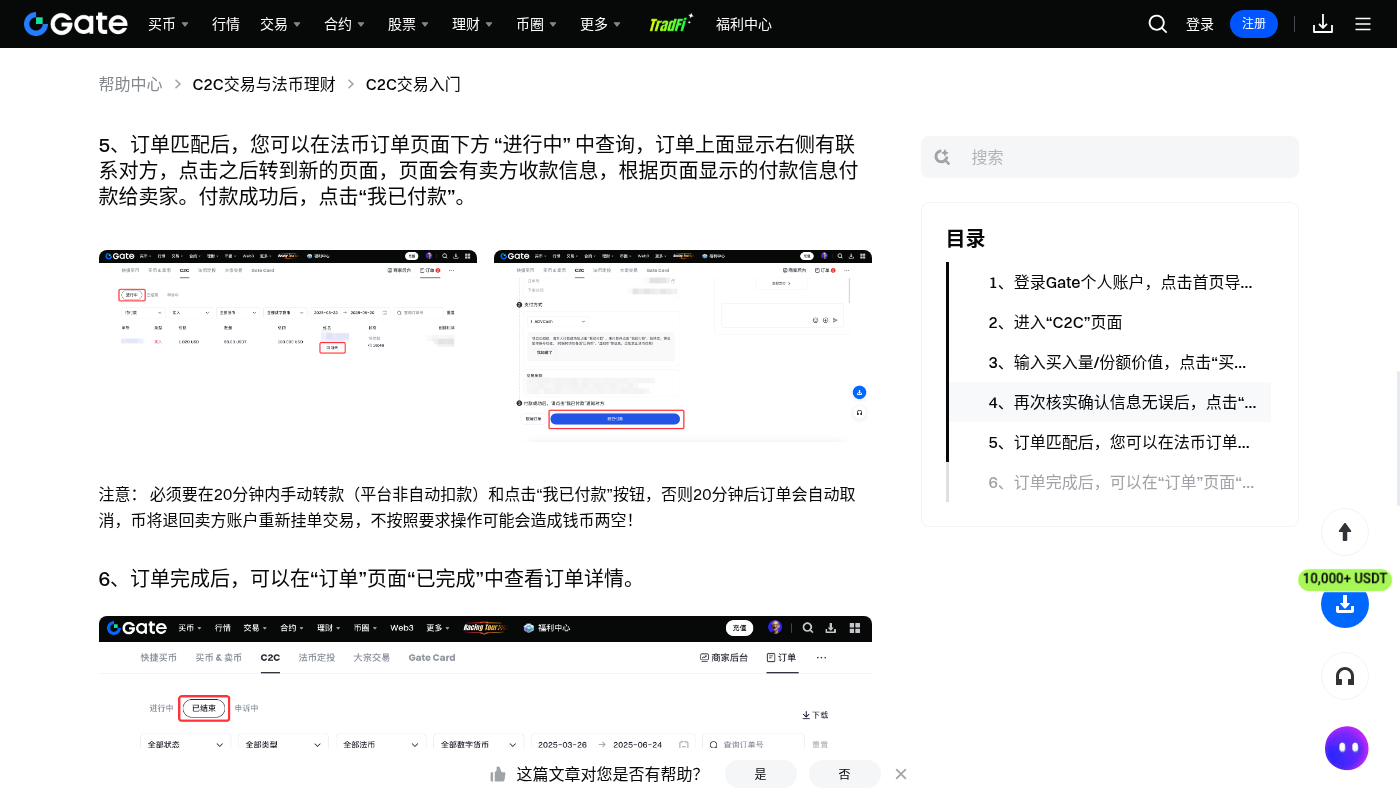Open the search magnifier in the top bar

[1158, 24]
